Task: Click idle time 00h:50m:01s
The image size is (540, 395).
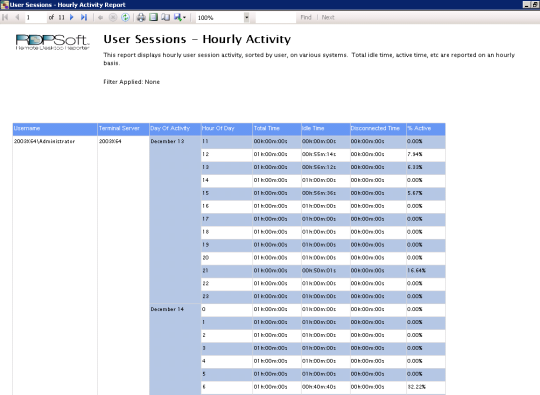Action: tap(319, 270)
